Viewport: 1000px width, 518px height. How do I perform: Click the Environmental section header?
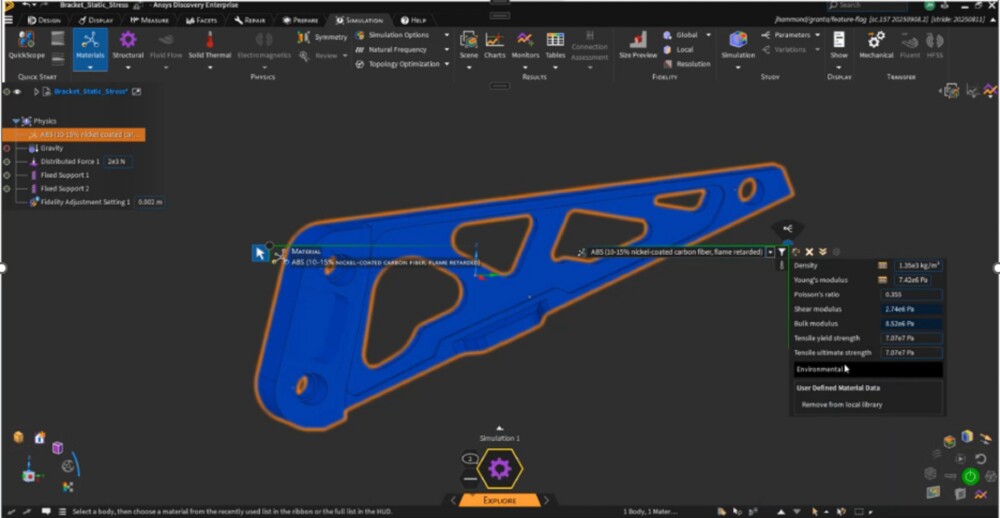[x=868, y=369]
